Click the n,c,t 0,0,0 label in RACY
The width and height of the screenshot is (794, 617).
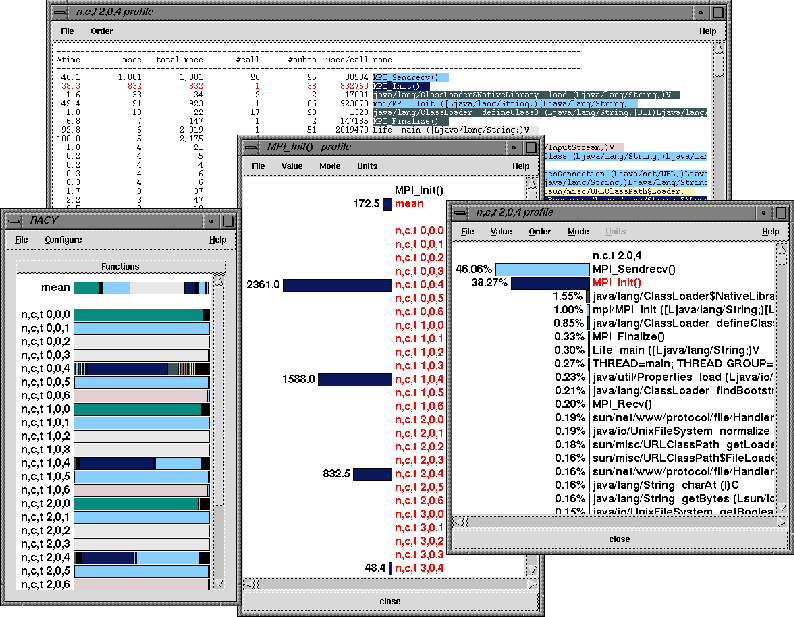(x=43, y=315)
